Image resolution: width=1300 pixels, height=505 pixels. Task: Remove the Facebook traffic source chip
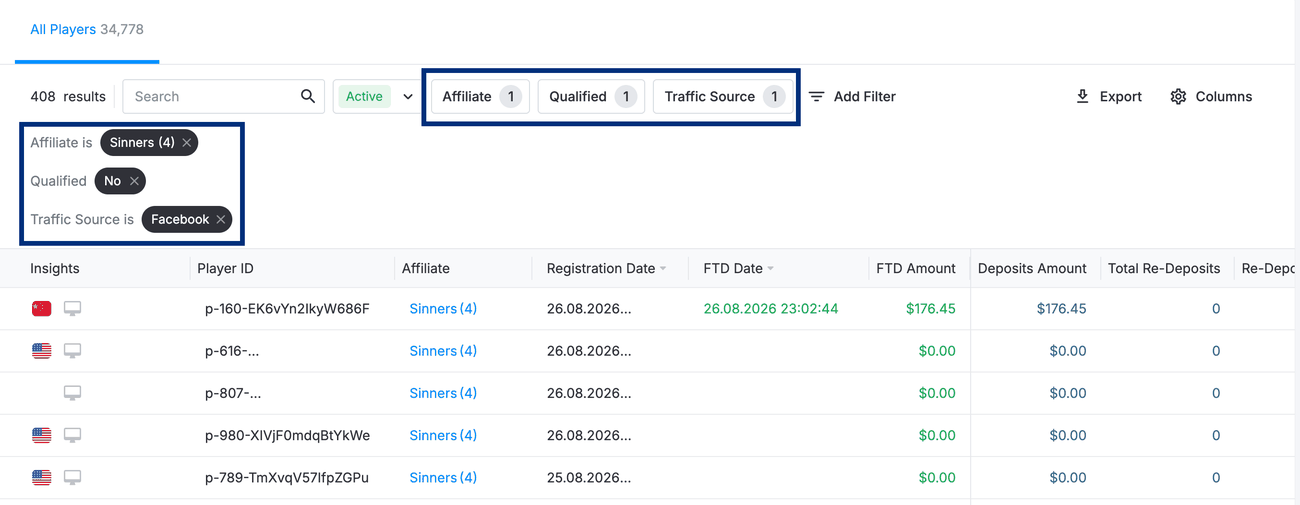click(220, 219)
